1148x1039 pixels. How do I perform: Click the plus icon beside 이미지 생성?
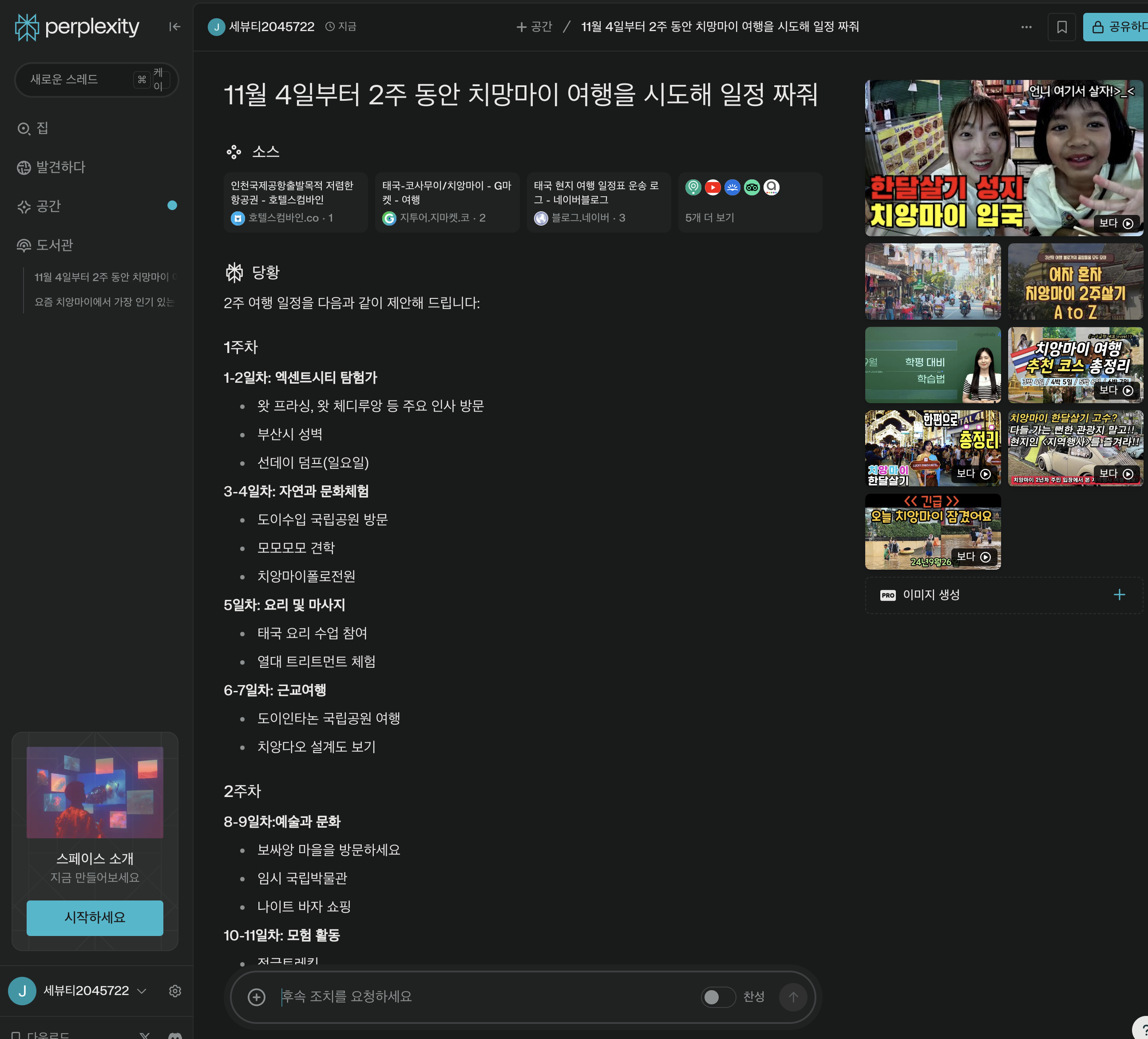pyautogui.click(x=1119, y=595)
